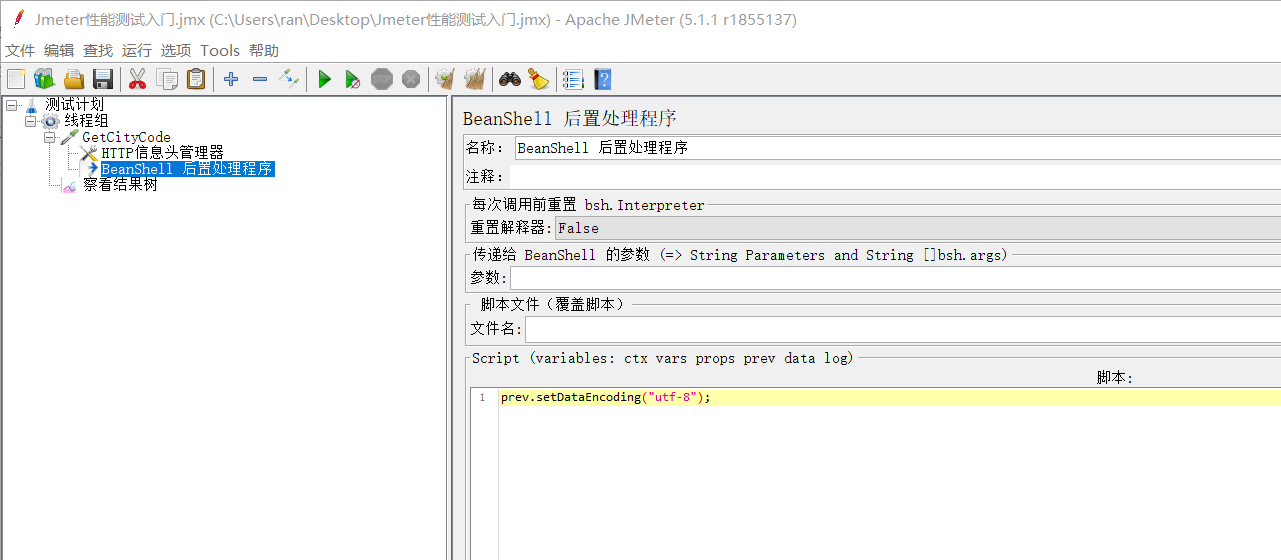Image resolution: width=1281 pixels, height=560 pixels.
Task: Select 线程组 in the tree
Action: [86, 121]
